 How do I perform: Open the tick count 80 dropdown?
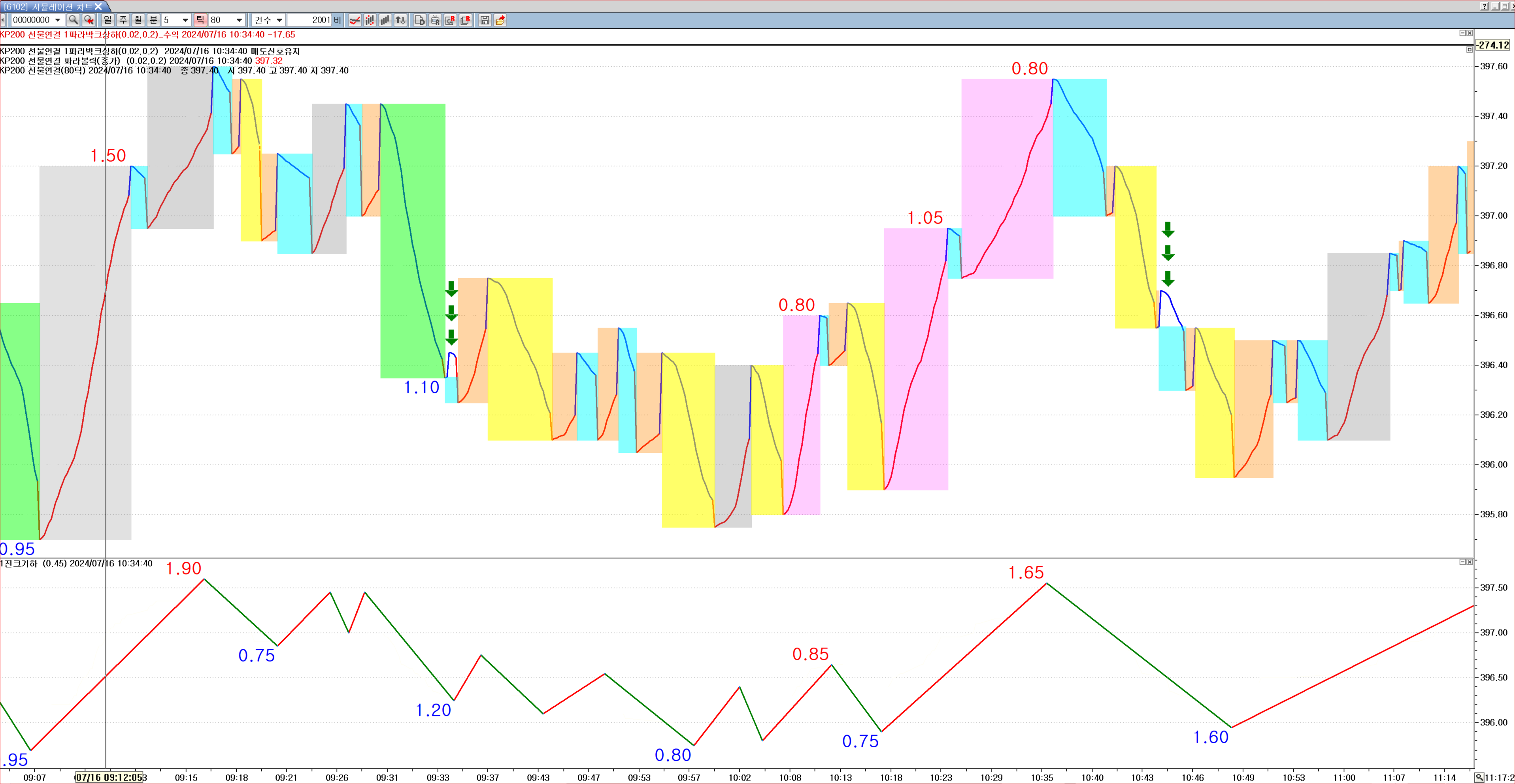click(239, 20)
